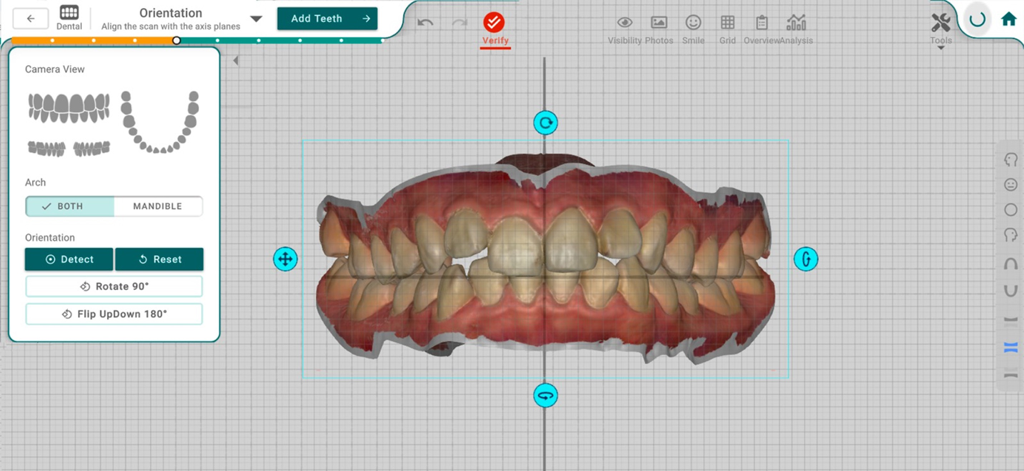Select lower head-profile view in right sidebar

click(1010, 235)
